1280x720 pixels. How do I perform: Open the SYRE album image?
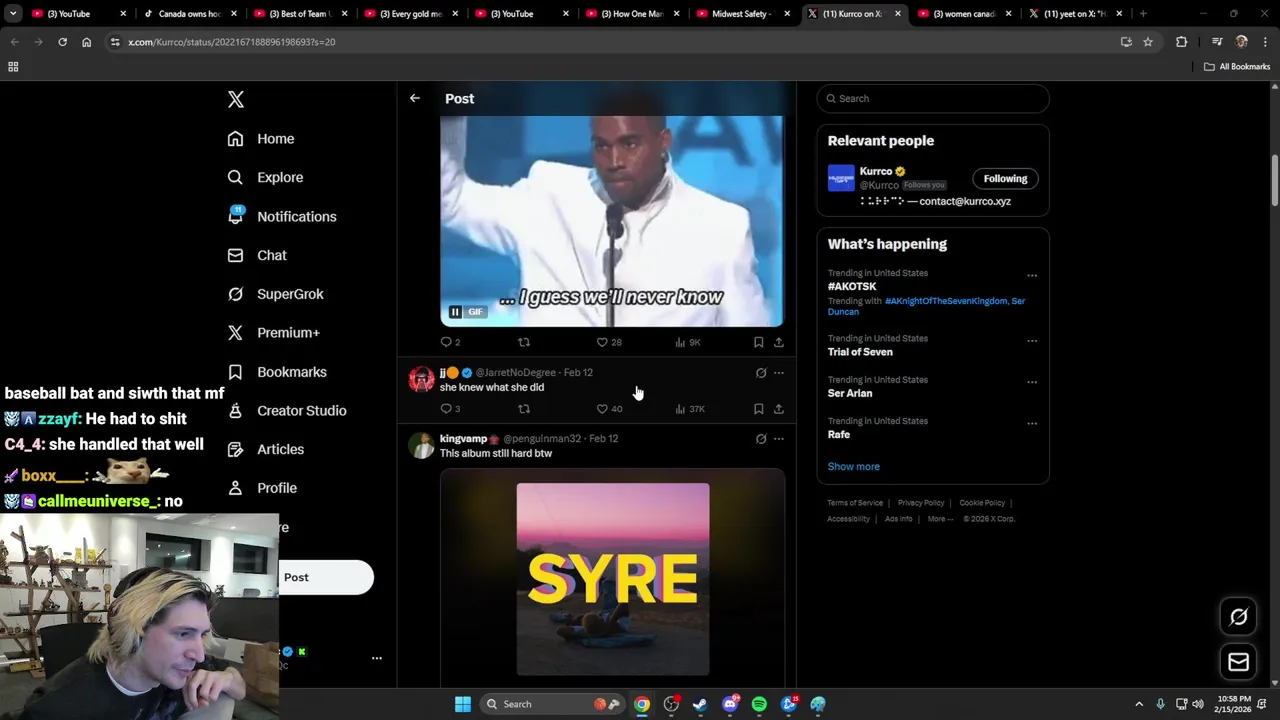pyautogui.click(x=613, y=579)
